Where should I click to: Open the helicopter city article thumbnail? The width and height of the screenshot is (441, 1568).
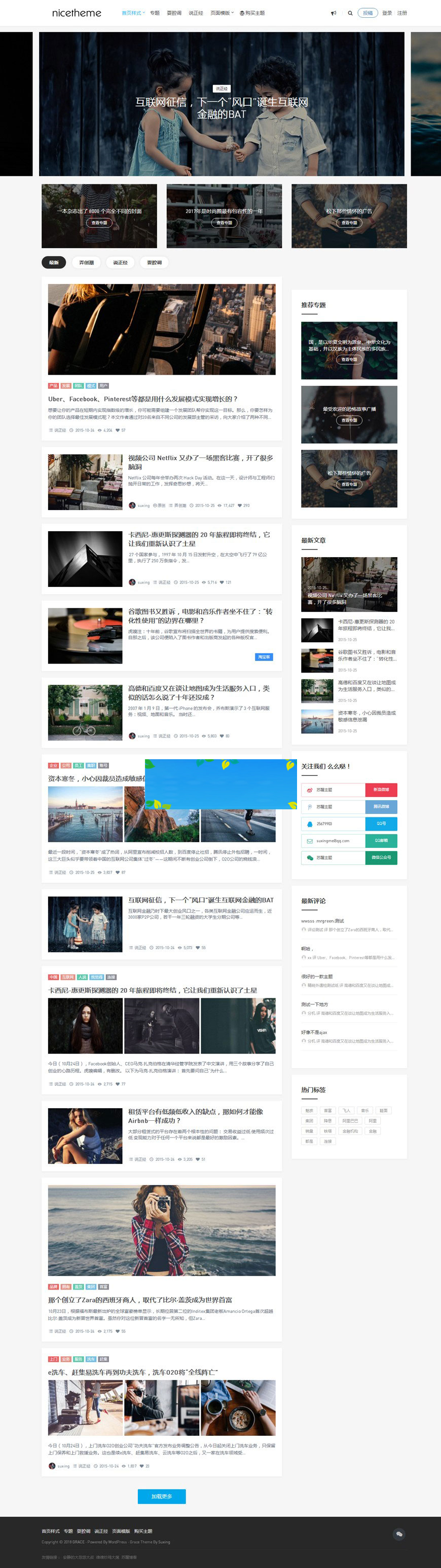point(161,329)
